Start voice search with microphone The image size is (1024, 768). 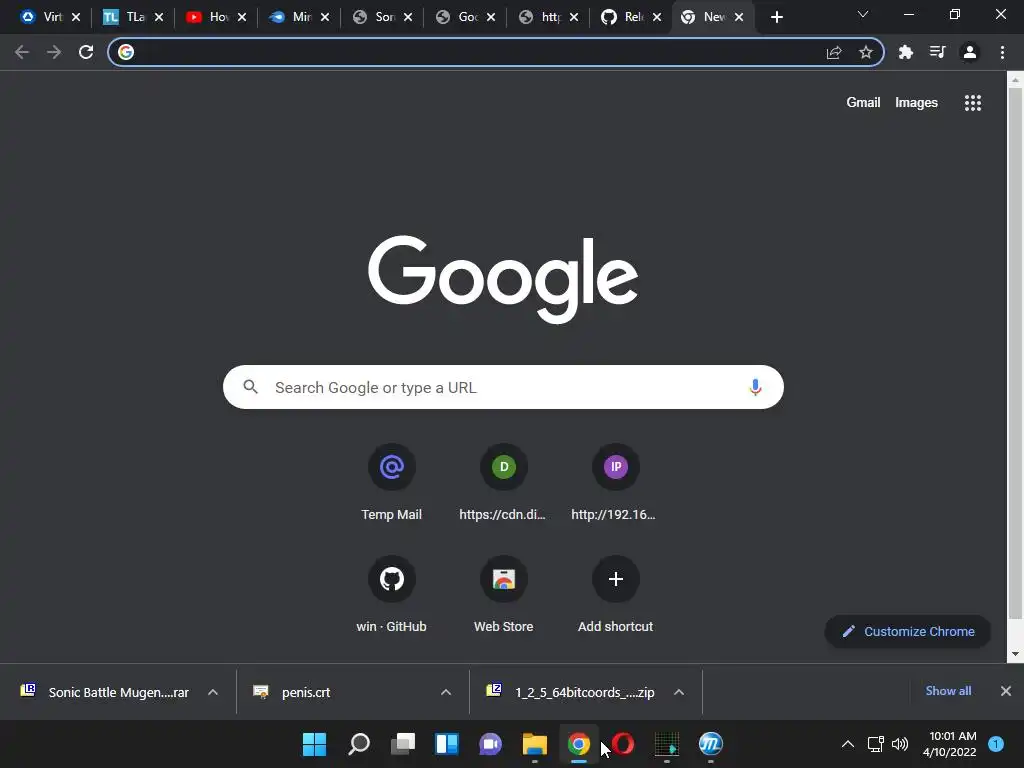point(755,387)
